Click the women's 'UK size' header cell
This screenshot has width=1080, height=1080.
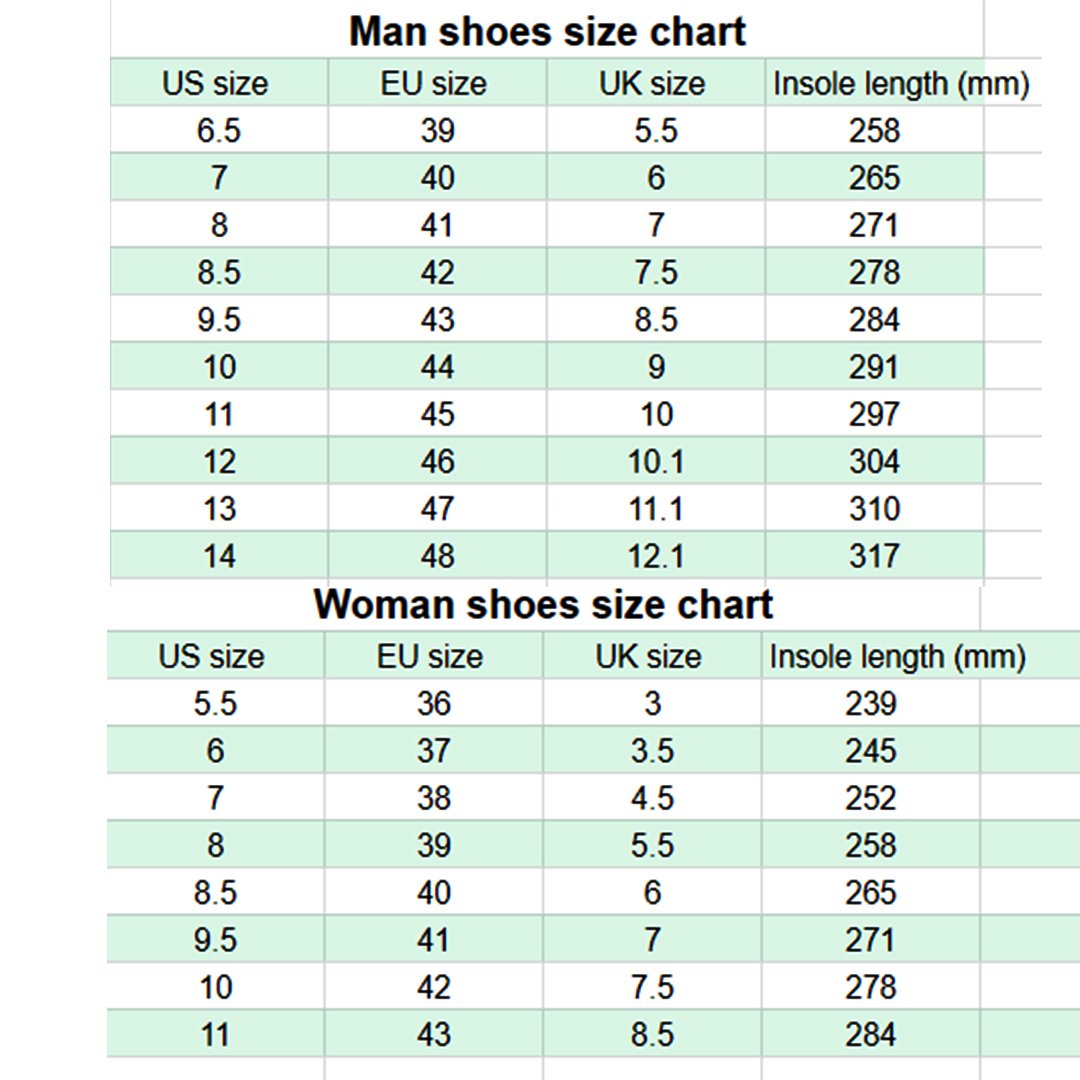click(649, 656)
